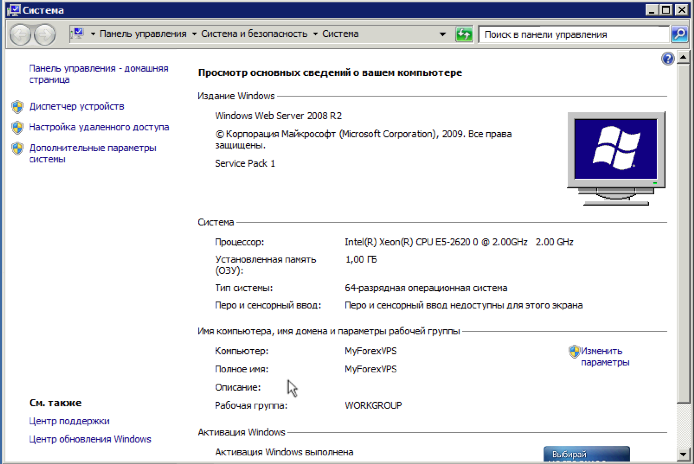Click the green refresh button

(x=463, y=34)
